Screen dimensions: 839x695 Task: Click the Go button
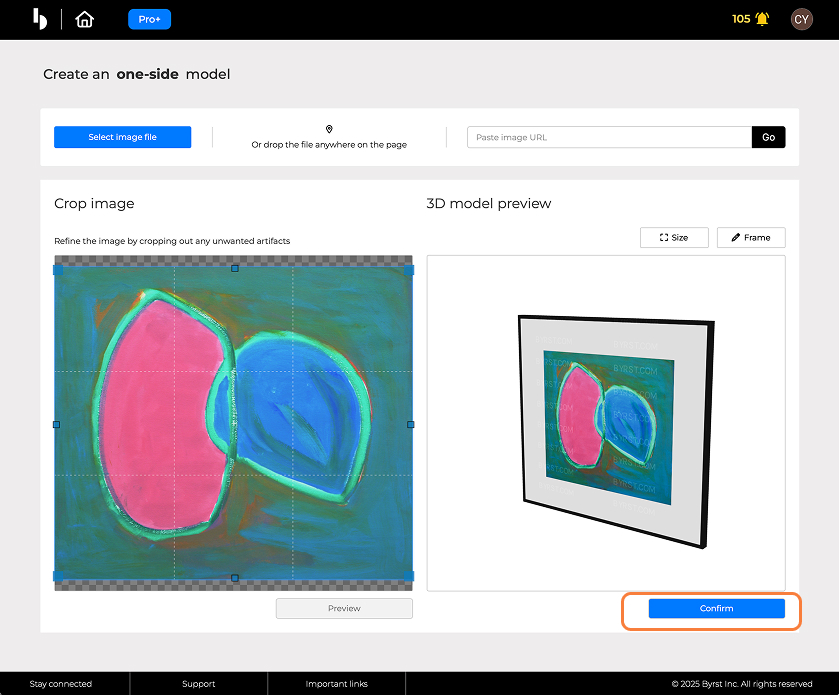[768, 137]
